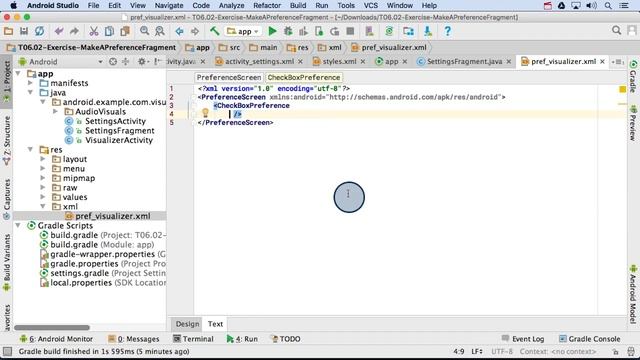Expand the layout folder
The height and width of the screenshot is (360, 640).
[x=43, y=159]
